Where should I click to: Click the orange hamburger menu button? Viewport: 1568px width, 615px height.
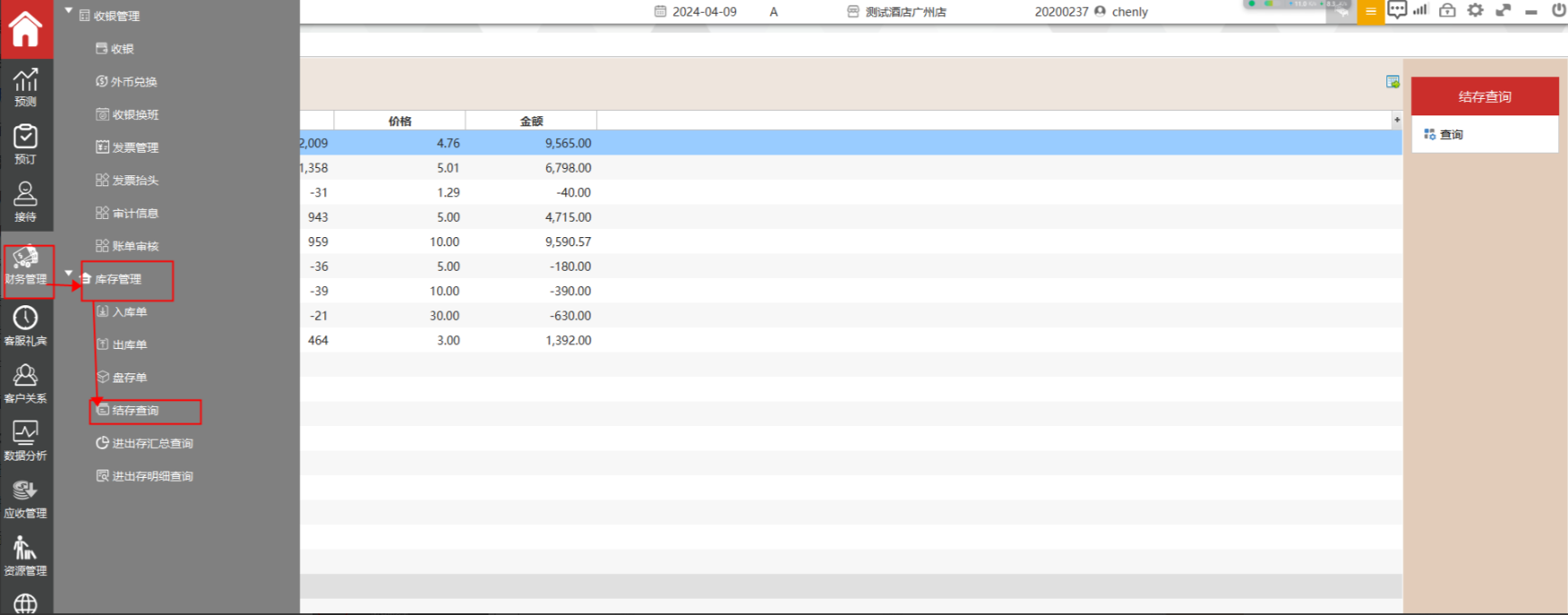[x=1370, y=12]
